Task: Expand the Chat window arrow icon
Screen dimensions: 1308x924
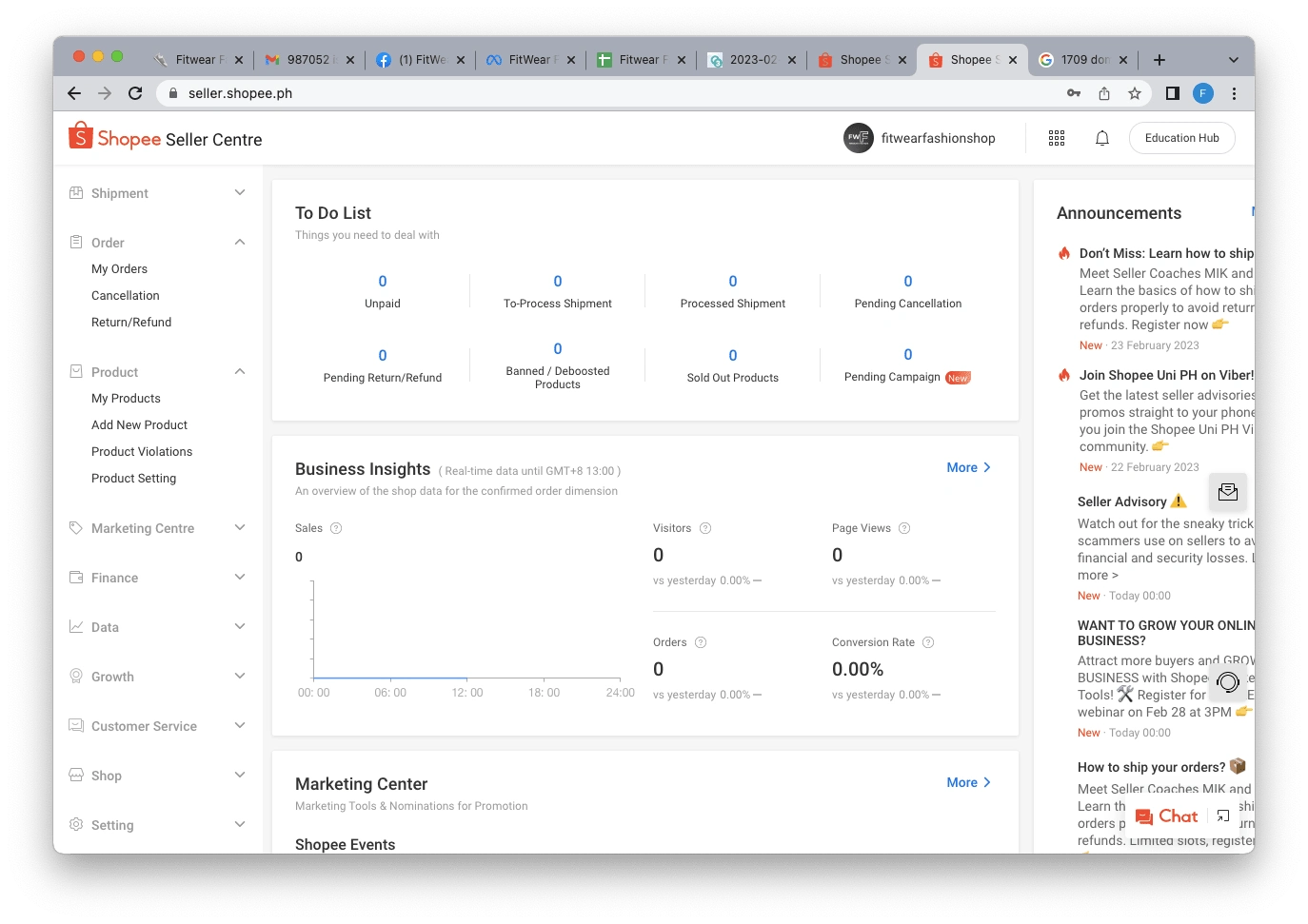Action: 1223,816
